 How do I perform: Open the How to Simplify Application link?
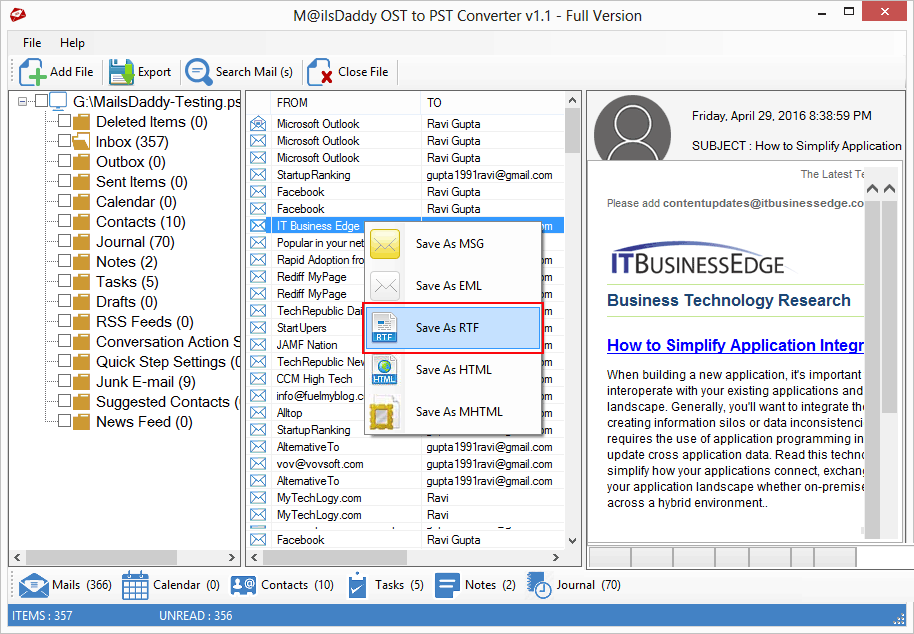(735, 346)
